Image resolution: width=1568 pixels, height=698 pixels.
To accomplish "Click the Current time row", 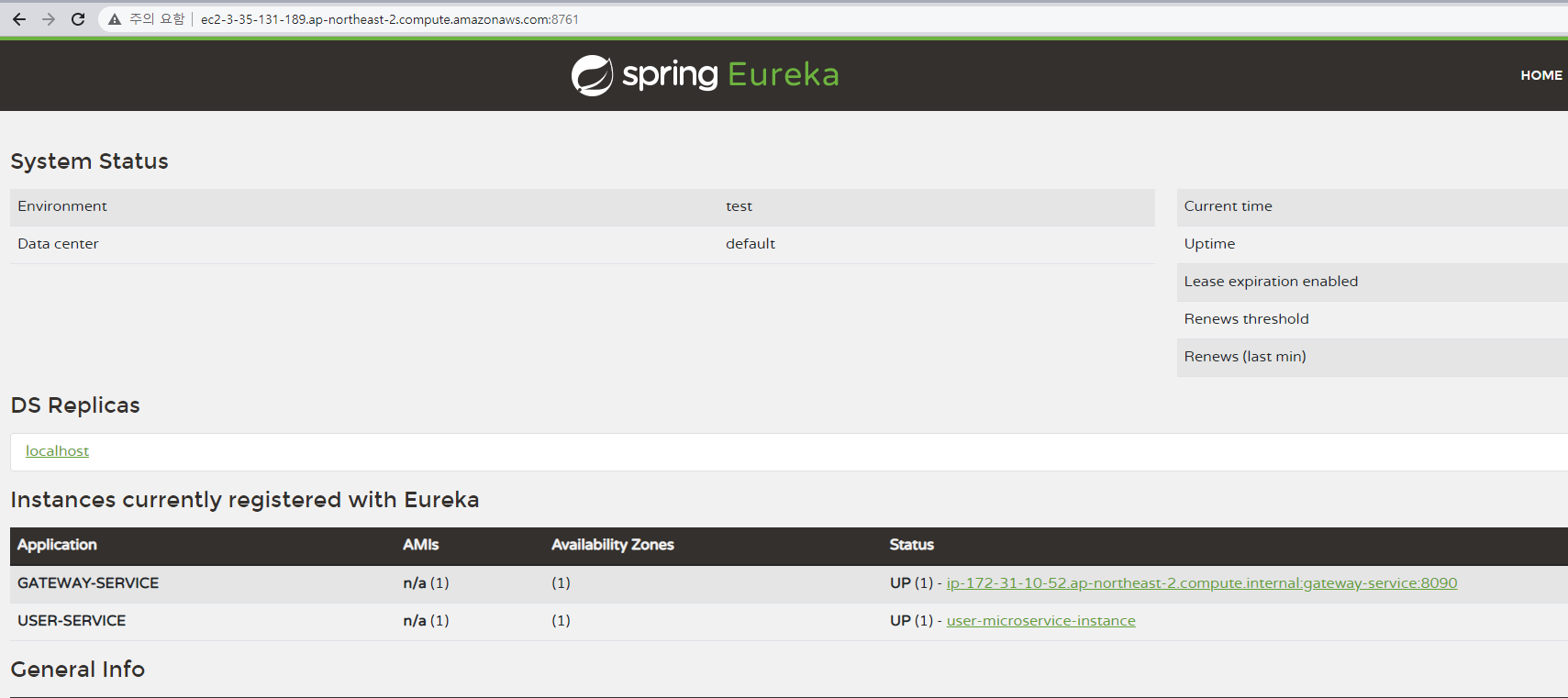I will pos(1373,207).
